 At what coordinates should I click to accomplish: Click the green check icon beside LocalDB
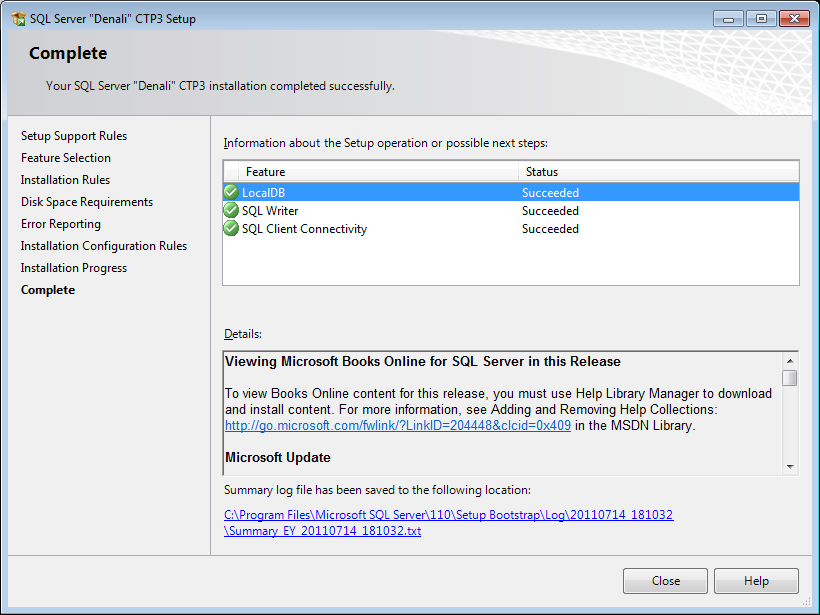click(231, 192)
